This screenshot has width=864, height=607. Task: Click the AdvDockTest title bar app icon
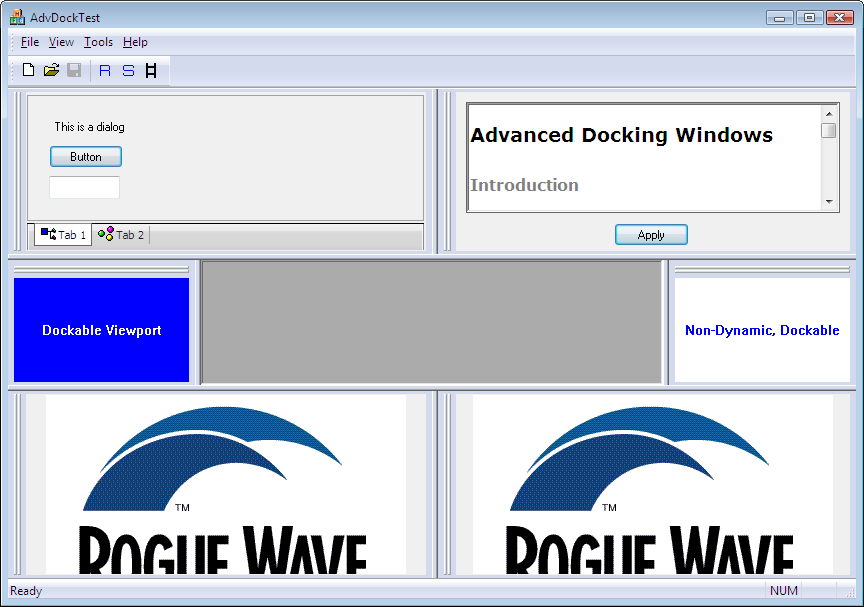coord(17,17)
